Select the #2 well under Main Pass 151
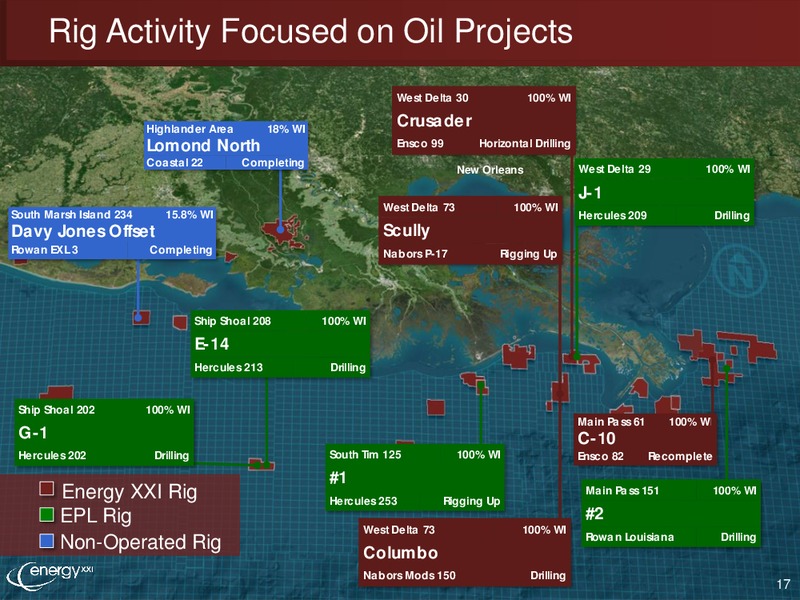Viewport: 800px width, 600px height. point(594,514)
